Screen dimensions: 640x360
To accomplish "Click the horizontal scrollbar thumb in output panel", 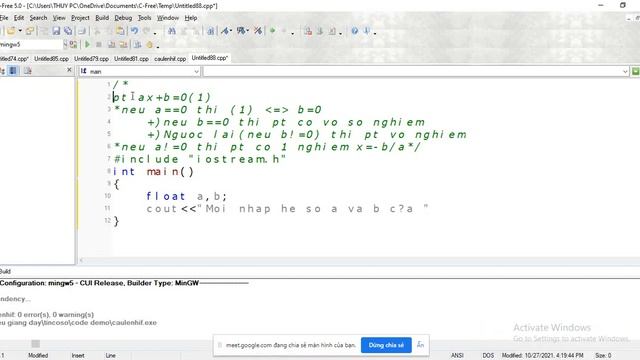I will 36,344.
